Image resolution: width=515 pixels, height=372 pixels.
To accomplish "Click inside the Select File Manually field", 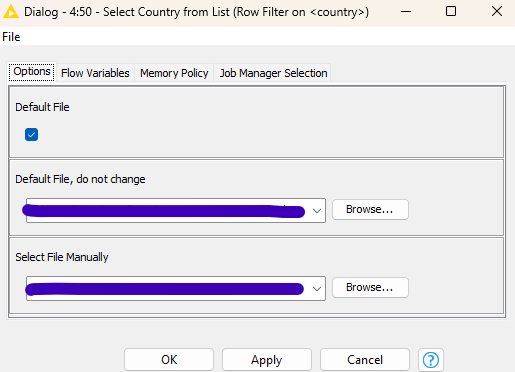I will point(168,289).
